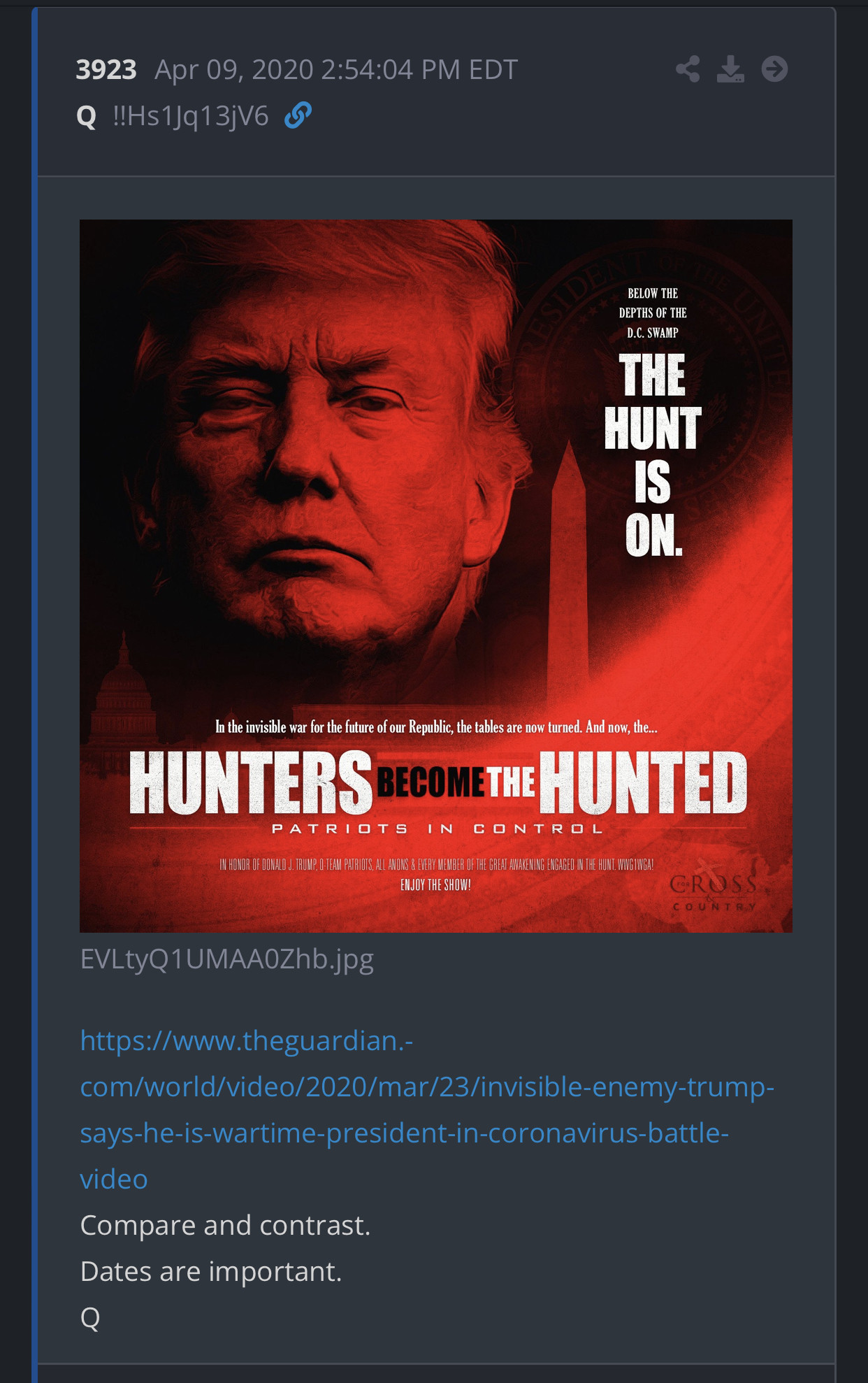This screenshot has width=868, height=1383.
Task: Click the "Dates are important." line
Action: [211, 1271]
